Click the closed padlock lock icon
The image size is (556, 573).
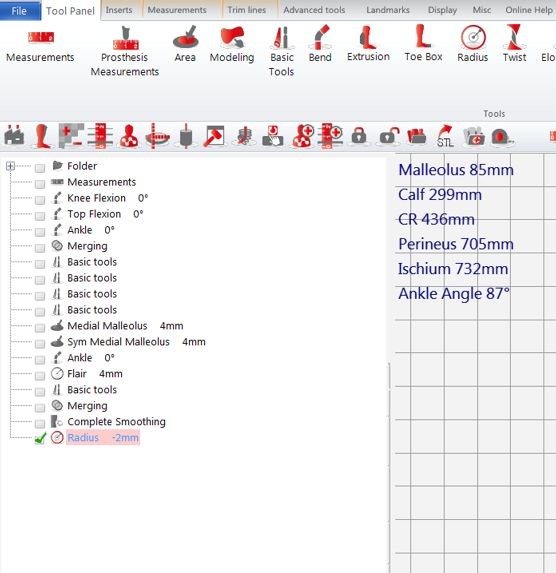359,136
